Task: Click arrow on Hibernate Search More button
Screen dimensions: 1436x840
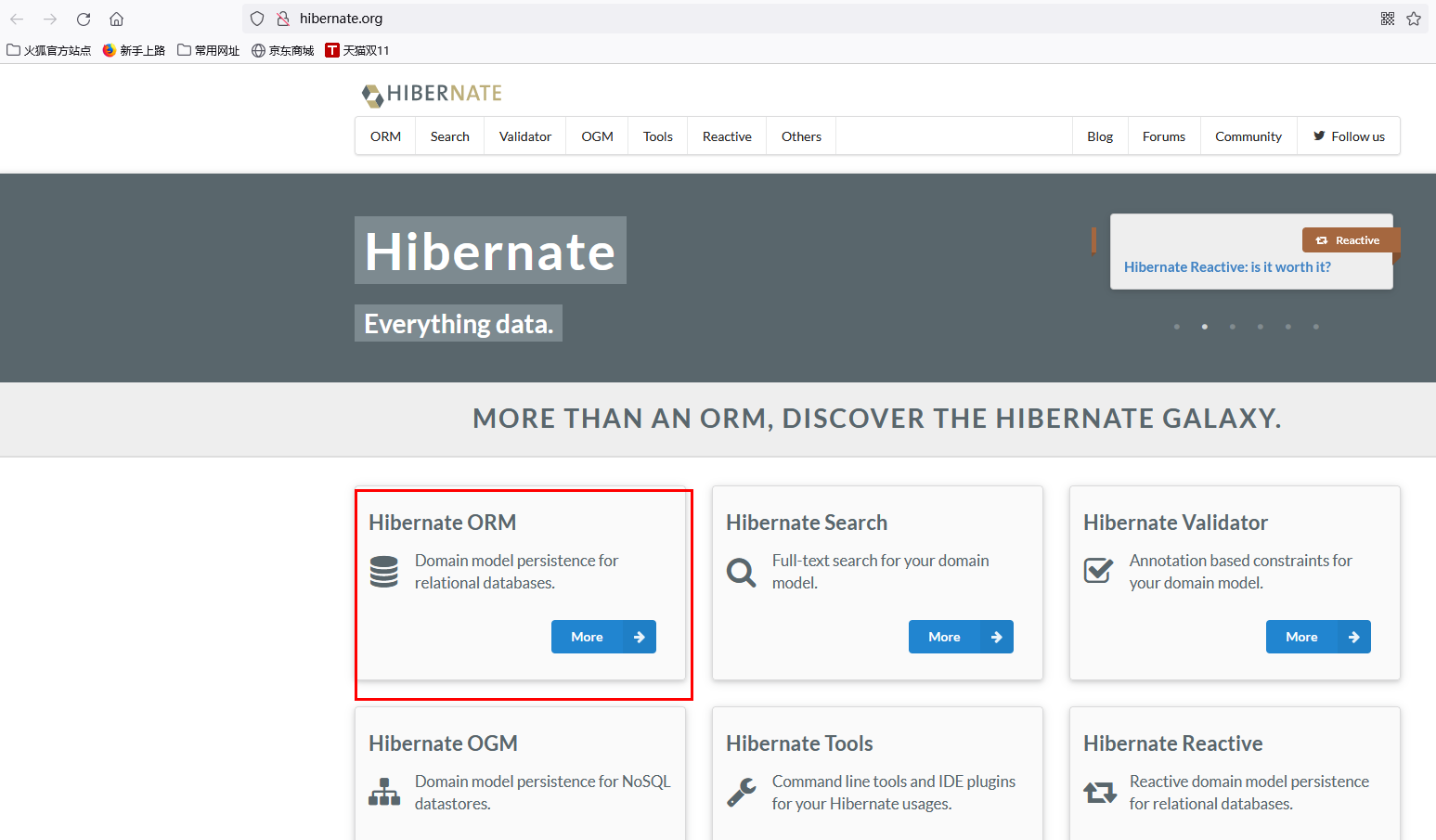Action: click(x=997, y=637)
